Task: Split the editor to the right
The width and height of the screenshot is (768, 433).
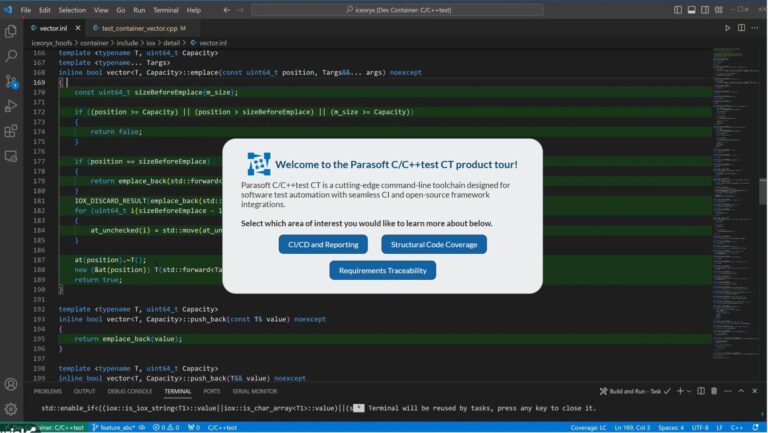Action: (x=742, y=28)
